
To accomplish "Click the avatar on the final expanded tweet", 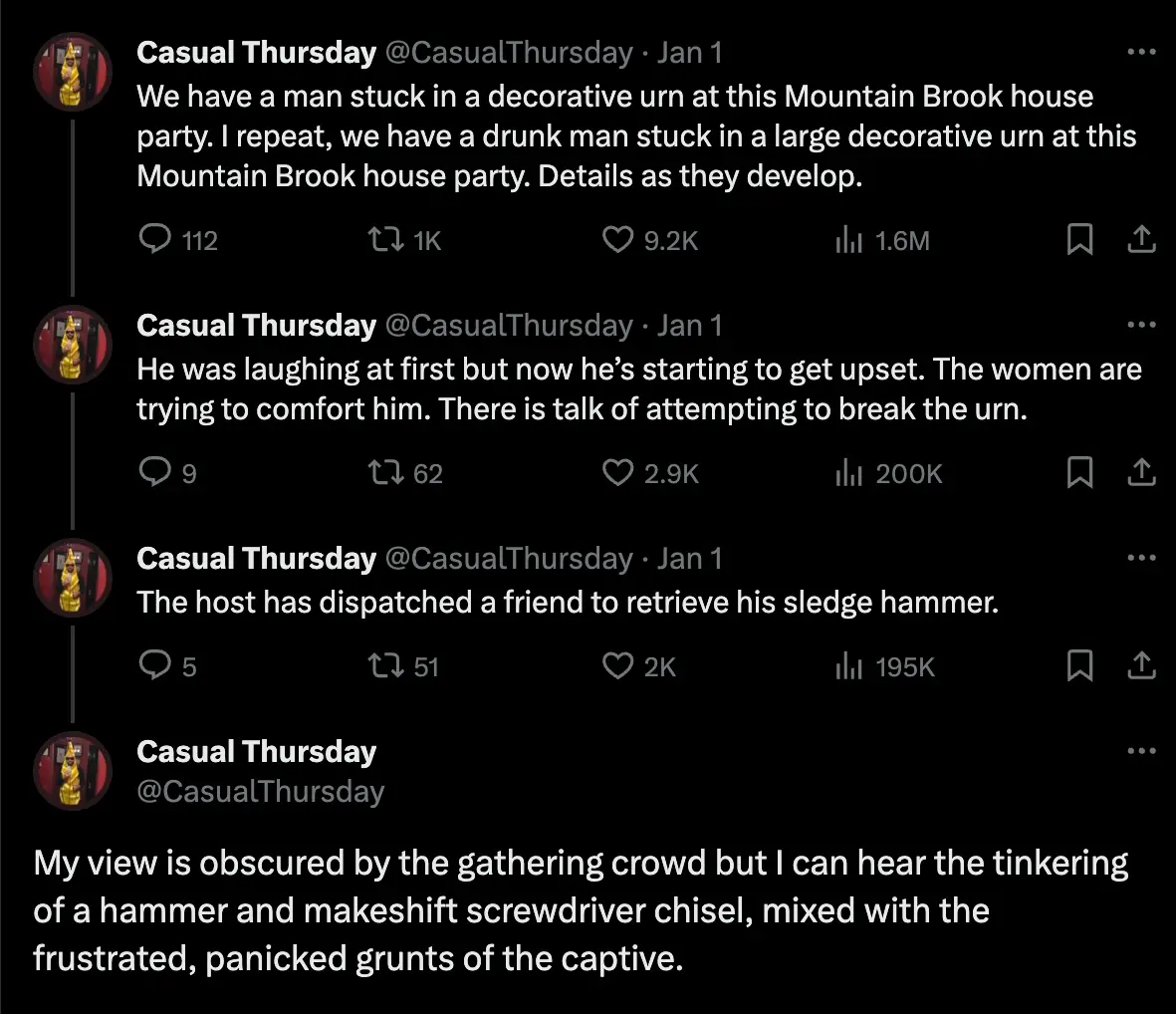I will [x=72, y=770].
